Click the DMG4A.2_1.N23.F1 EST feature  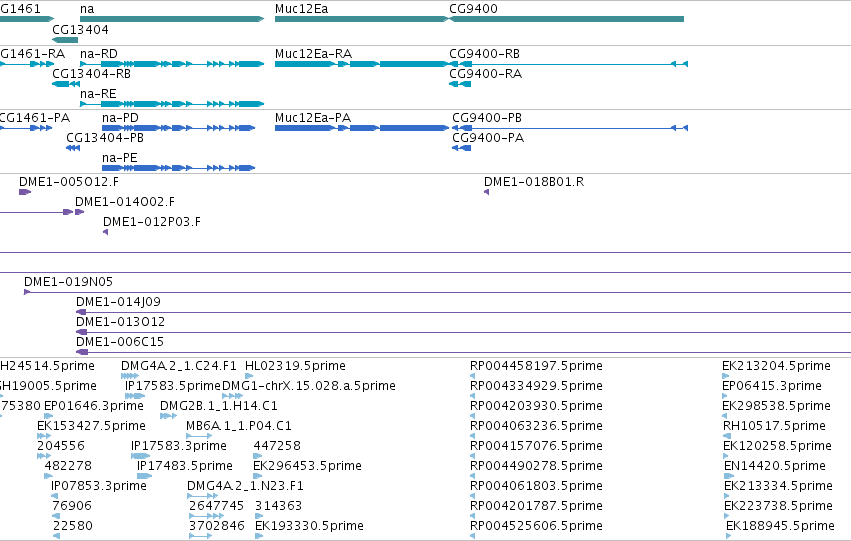coord(202,496)
